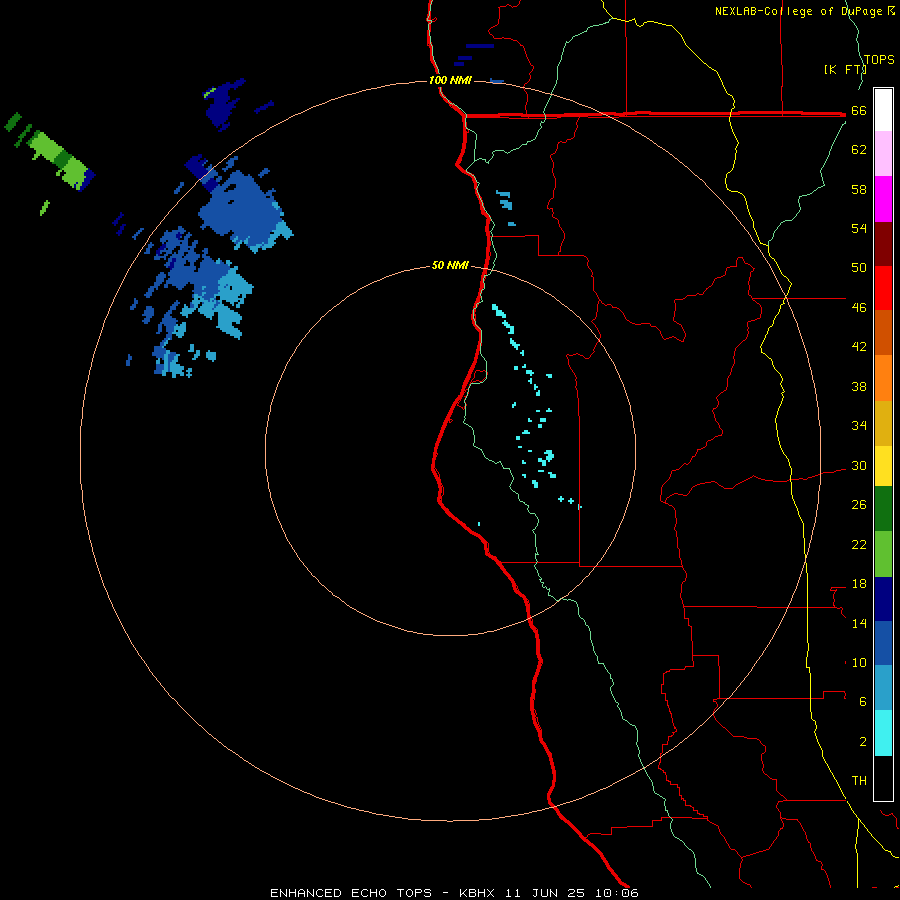This screenshot has height=900, width=900.
Task: Click the 'ENHANCED ECHO TOPS' product caption
Action: tap(351, 893)
